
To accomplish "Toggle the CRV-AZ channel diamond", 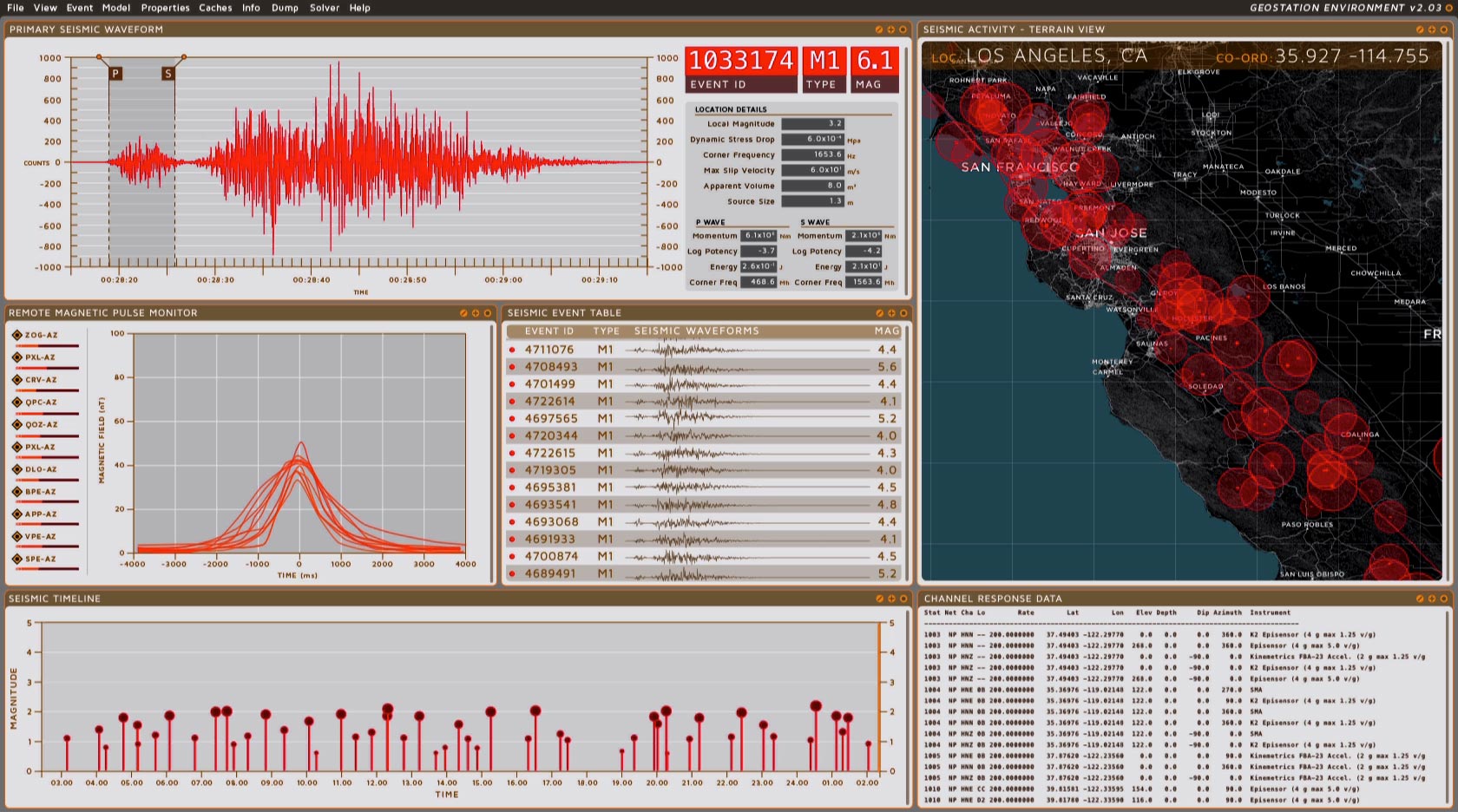I will pyautogui.click(x=17, y=380).
